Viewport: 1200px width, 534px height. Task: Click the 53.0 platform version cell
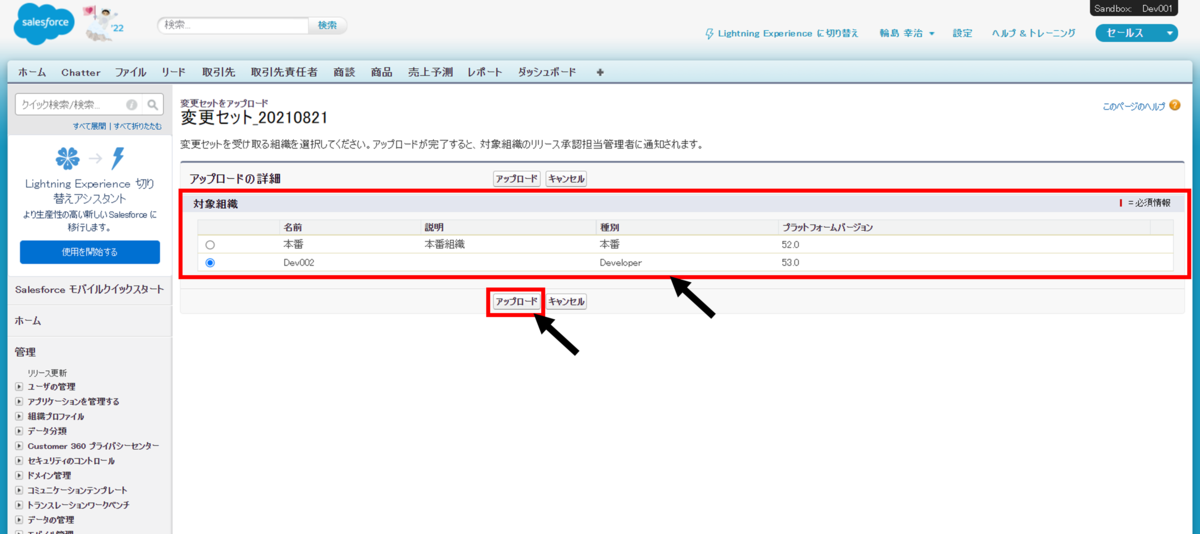[791, 263]
